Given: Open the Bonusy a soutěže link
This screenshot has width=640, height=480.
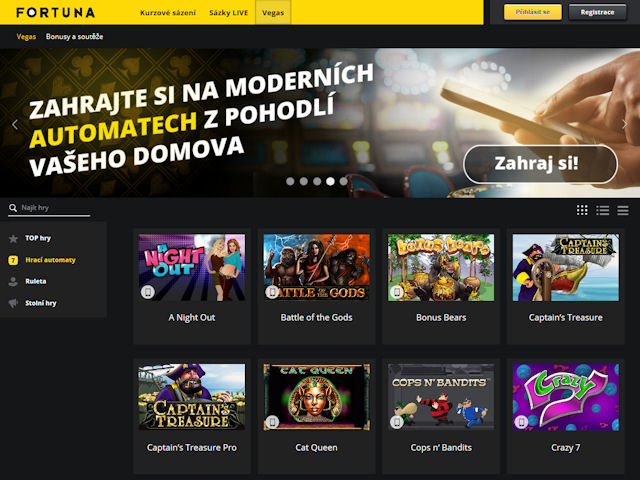Looking at the screenshot, I should click(74, 37).
